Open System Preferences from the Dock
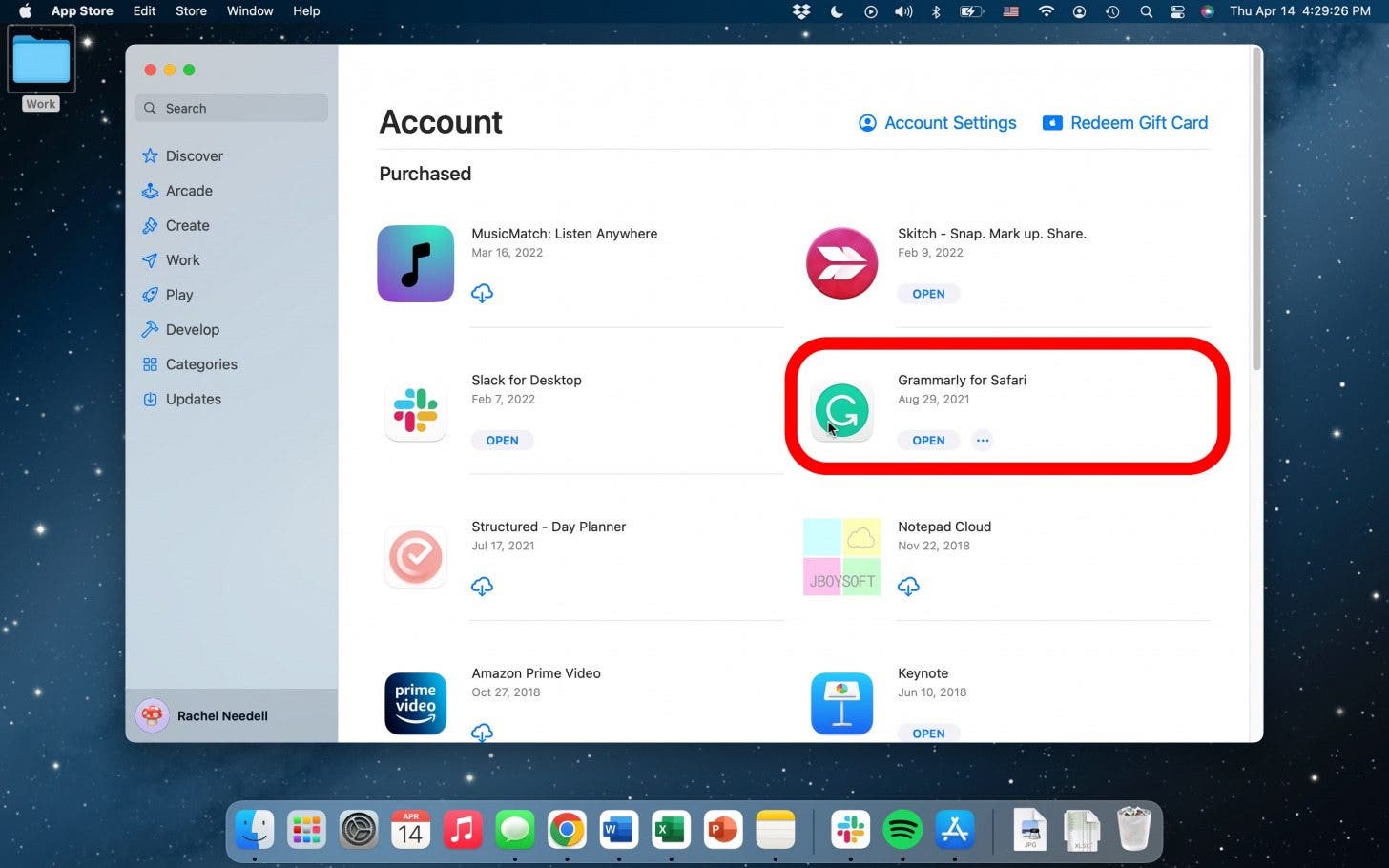 359,830
